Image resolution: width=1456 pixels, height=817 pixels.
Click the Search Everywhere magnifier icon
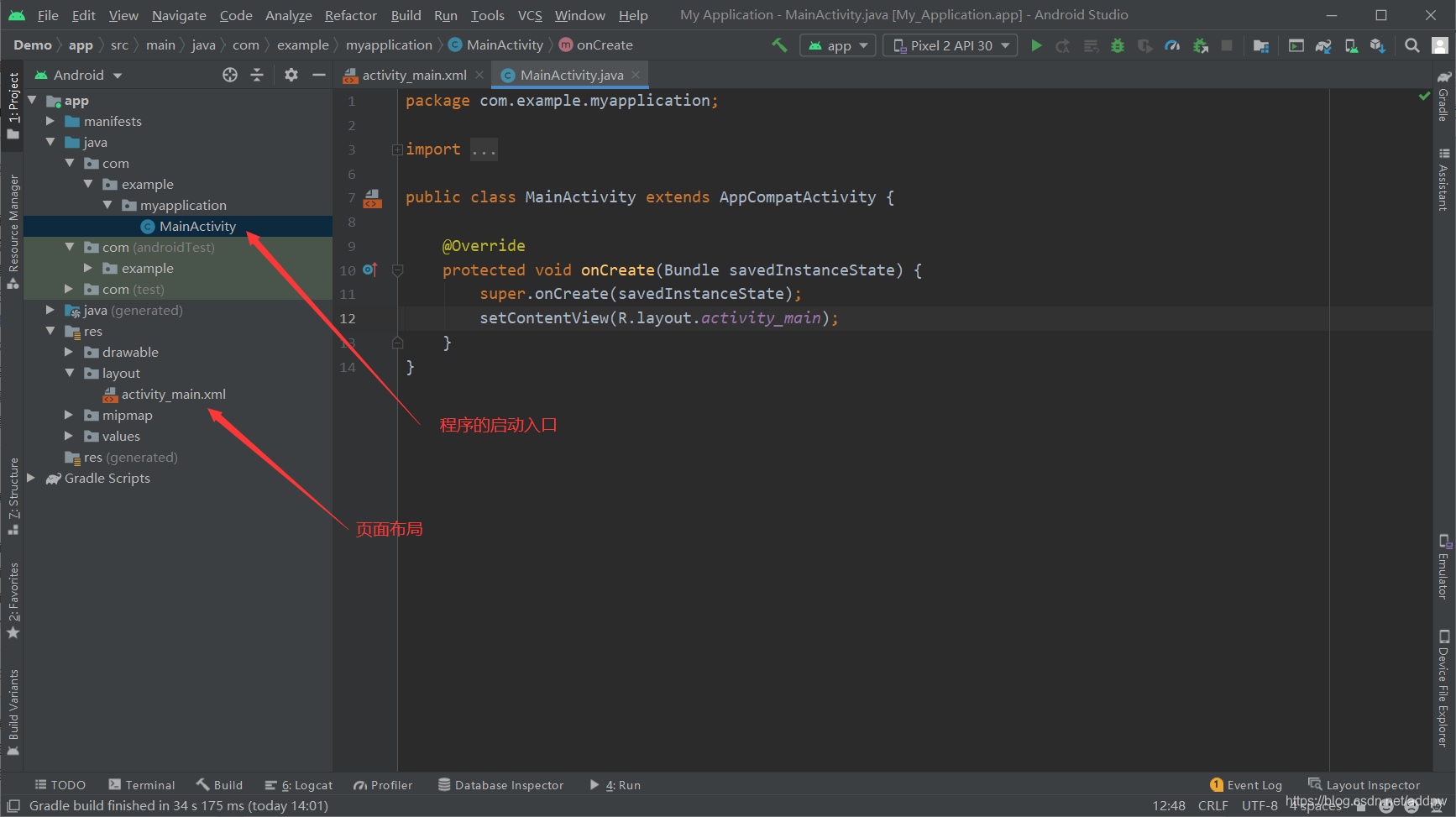pyautogui.click(x=1412, y=45)
